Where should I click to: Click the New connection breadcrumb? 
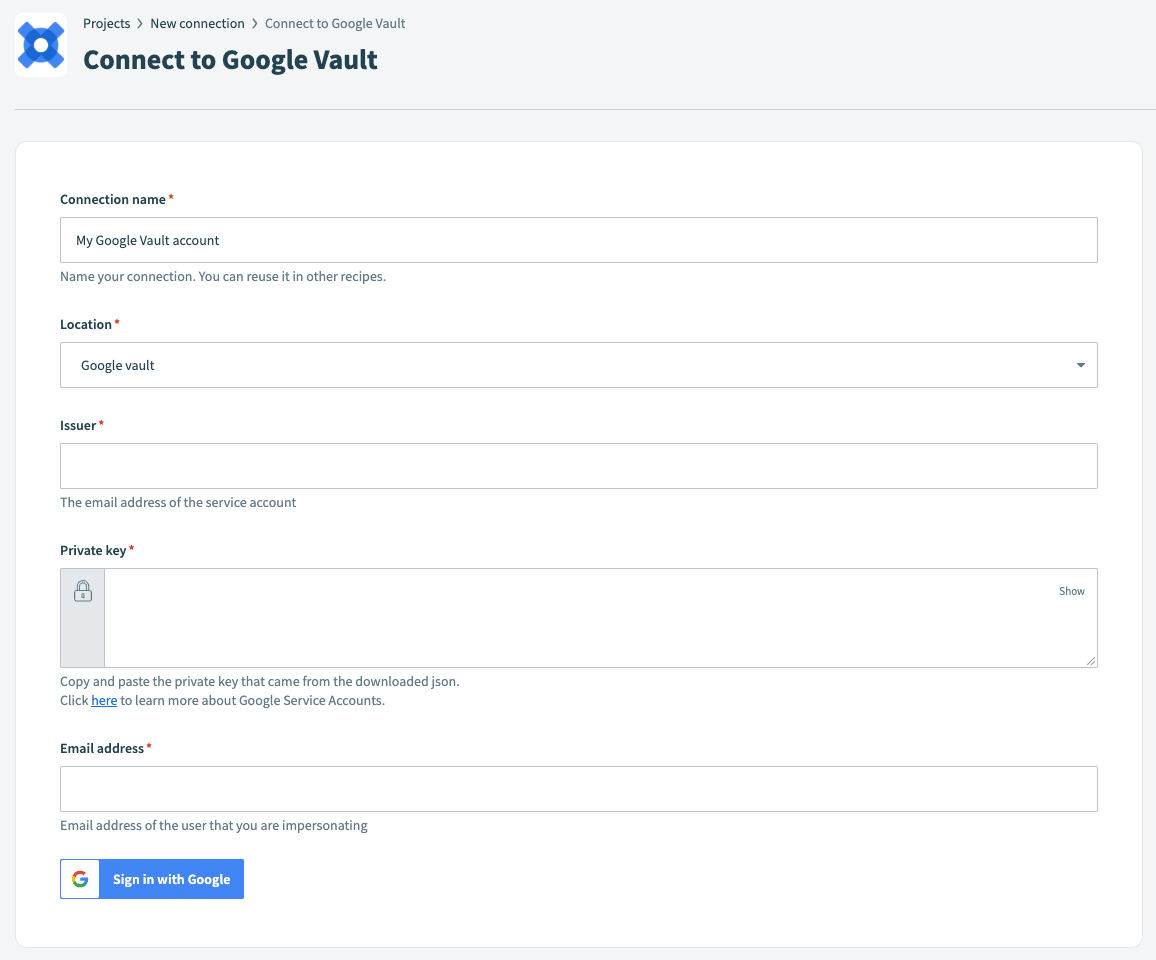pyautogui.click(x=197, y=23)
